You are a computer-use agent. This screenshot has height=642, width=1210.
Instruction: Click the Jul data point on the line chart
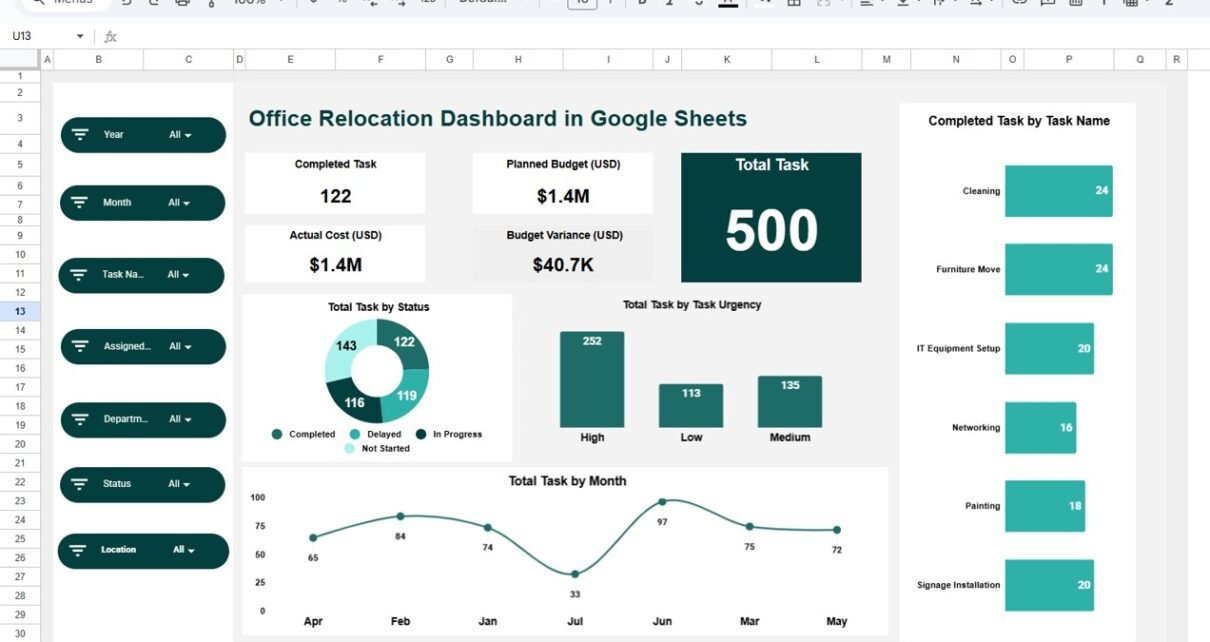(x=575, y=574)
